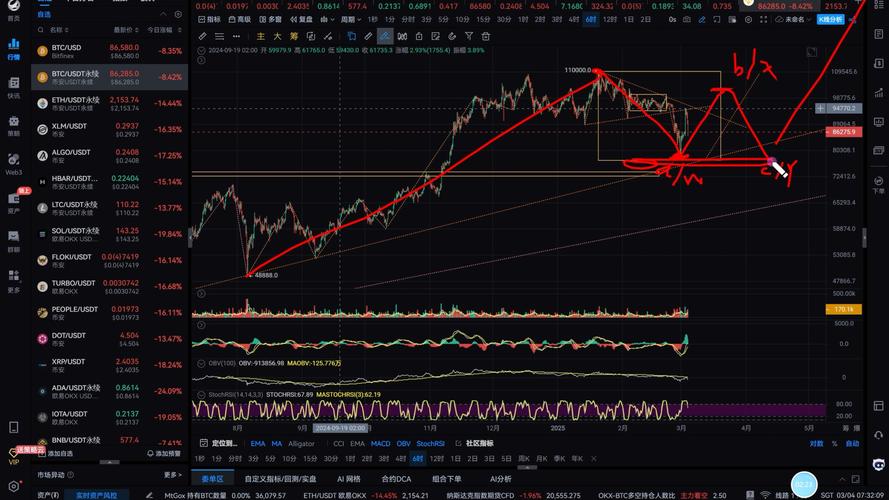The image size is (889, 500).
Task: Click the lock drawings icon
Action: pyautogui.click(x=419, y=36)
